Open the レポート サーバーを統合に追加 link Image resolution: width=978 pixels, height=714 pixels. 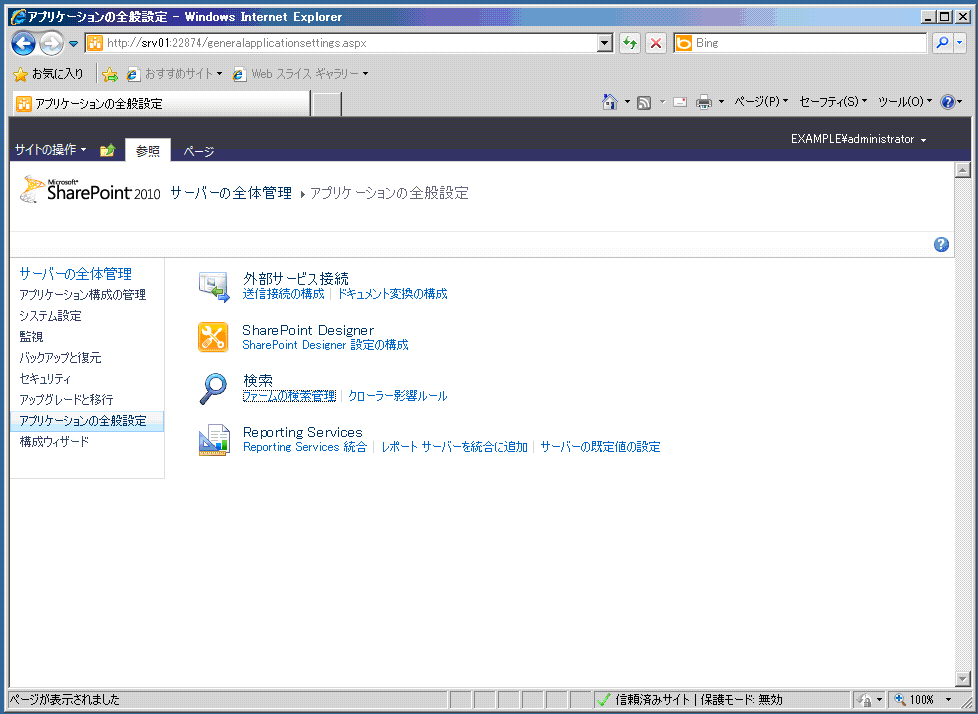click(x=455, y=447)
